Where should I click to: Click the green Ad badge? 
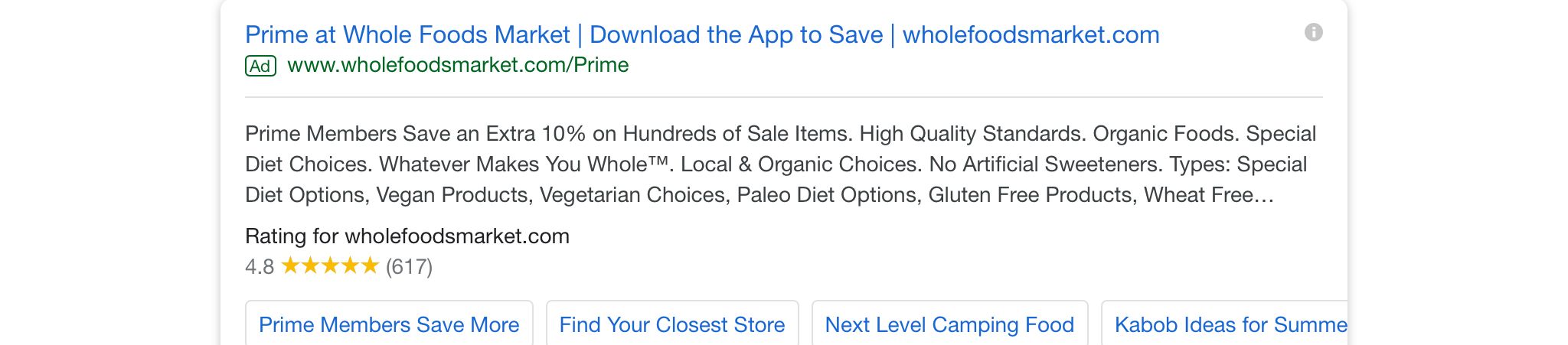click(x=260, y=66)
